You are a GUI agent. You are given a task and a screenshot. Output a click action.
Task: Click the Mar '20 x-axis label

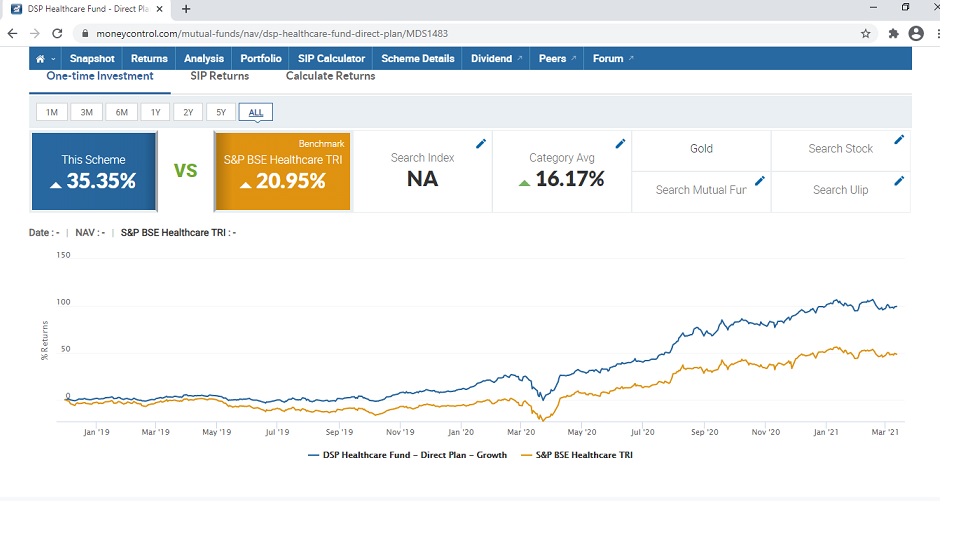521,432
